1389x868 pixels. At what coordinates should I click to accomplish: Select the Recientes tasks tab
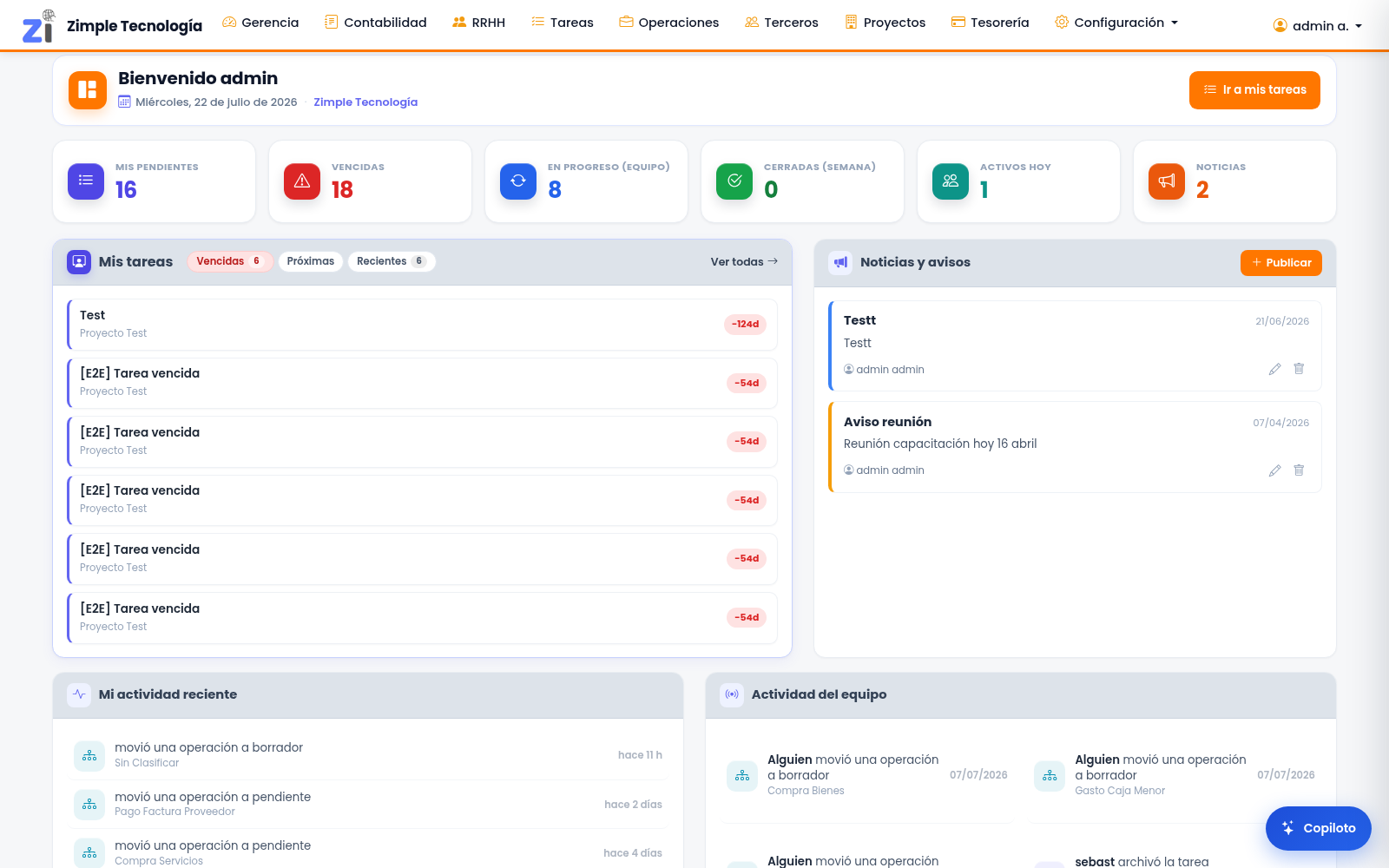tap(392, 261)
